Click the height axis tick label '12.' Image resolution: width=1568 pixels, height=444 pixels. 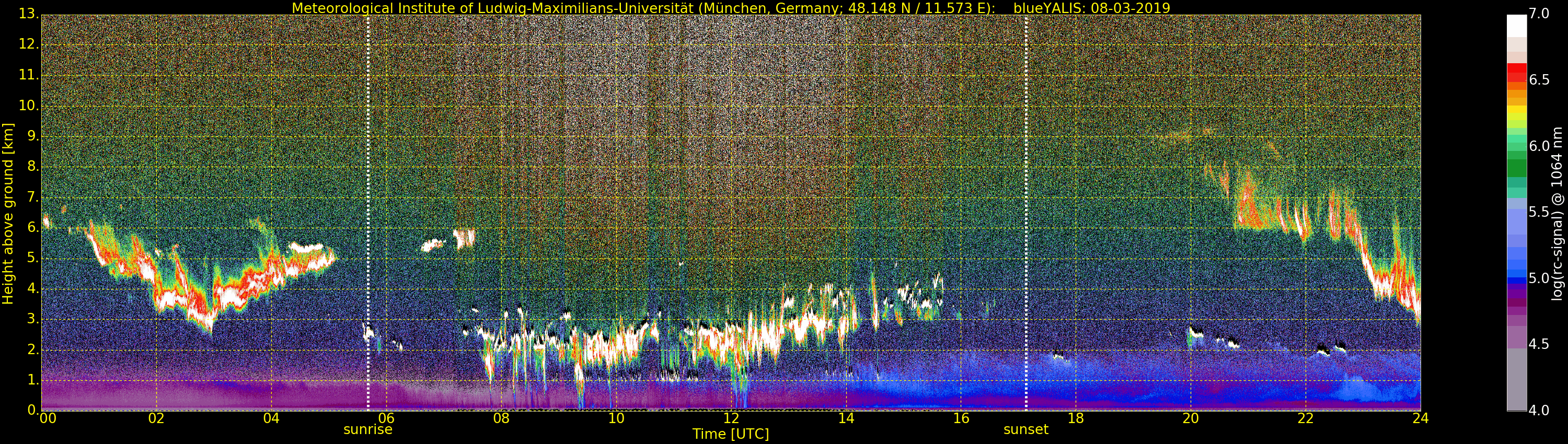(x=29, y=44)
